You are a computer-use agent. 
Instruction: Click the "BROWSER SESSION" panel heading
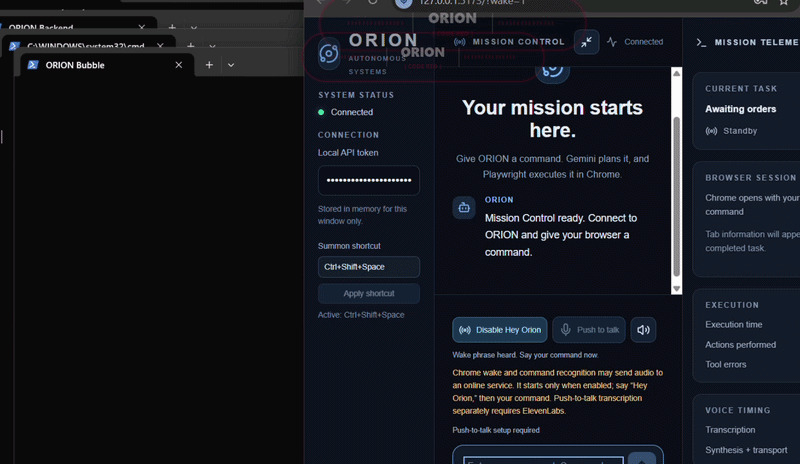coord(751,178)
